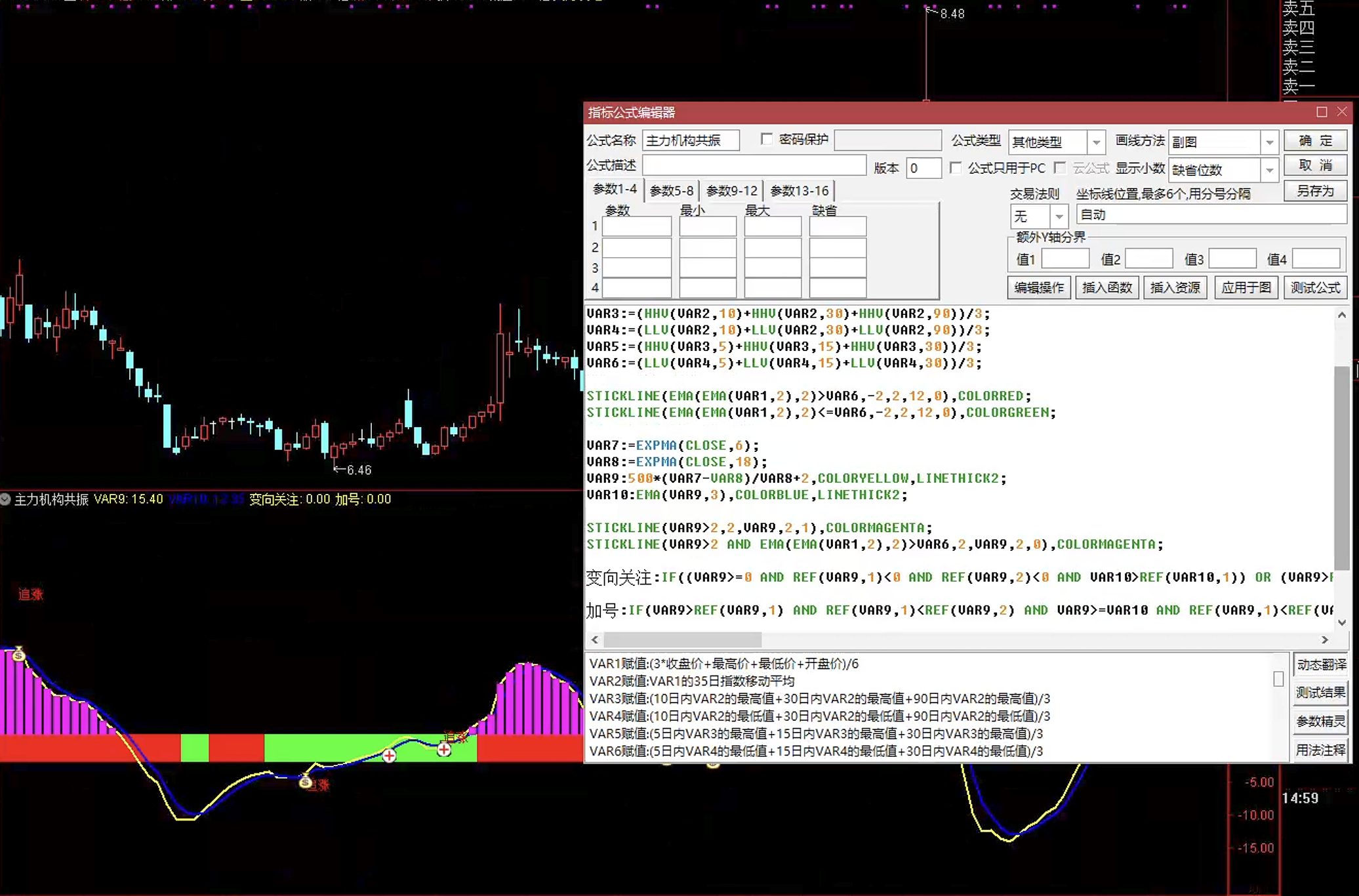Toggle the 公式只用于PC checkbox
This screenshot has height=896, width=1359.
(956, 168)
